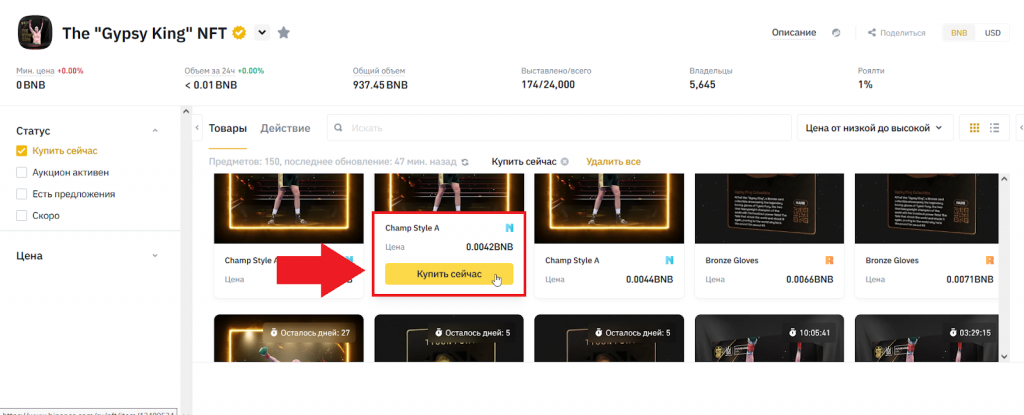Switch price display to BNB
The image size is (1024, 415).
[959, 33]
